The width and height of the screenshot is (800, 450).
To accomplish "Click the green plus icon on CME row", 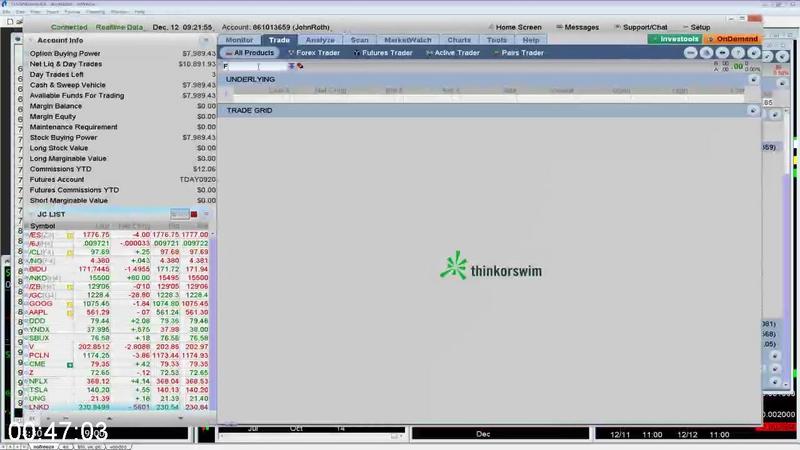I will click(70, 365).
